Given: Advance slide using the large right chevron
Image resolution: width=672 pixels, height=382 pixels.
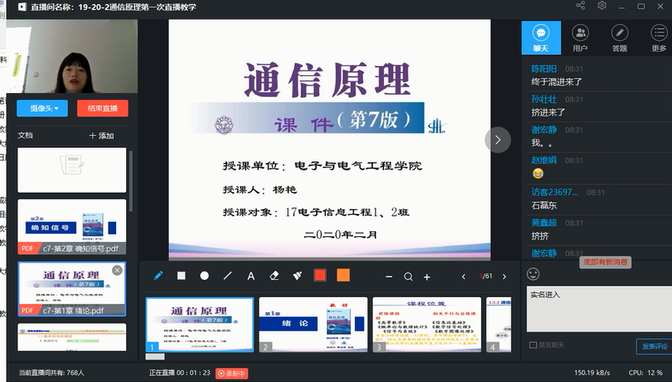Looking at the screenshot, I should pyautogui.click(x=498, y=140).
